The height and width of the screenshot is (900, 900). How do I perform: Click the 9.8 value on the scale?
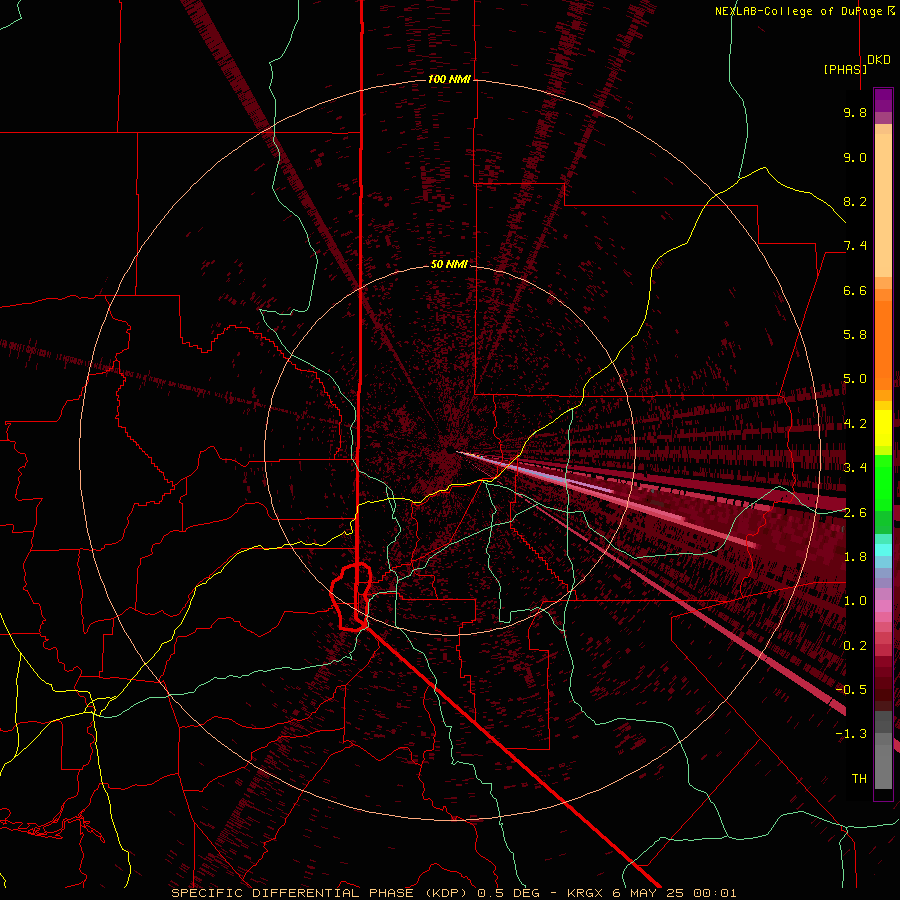click(x=855, y=112)
